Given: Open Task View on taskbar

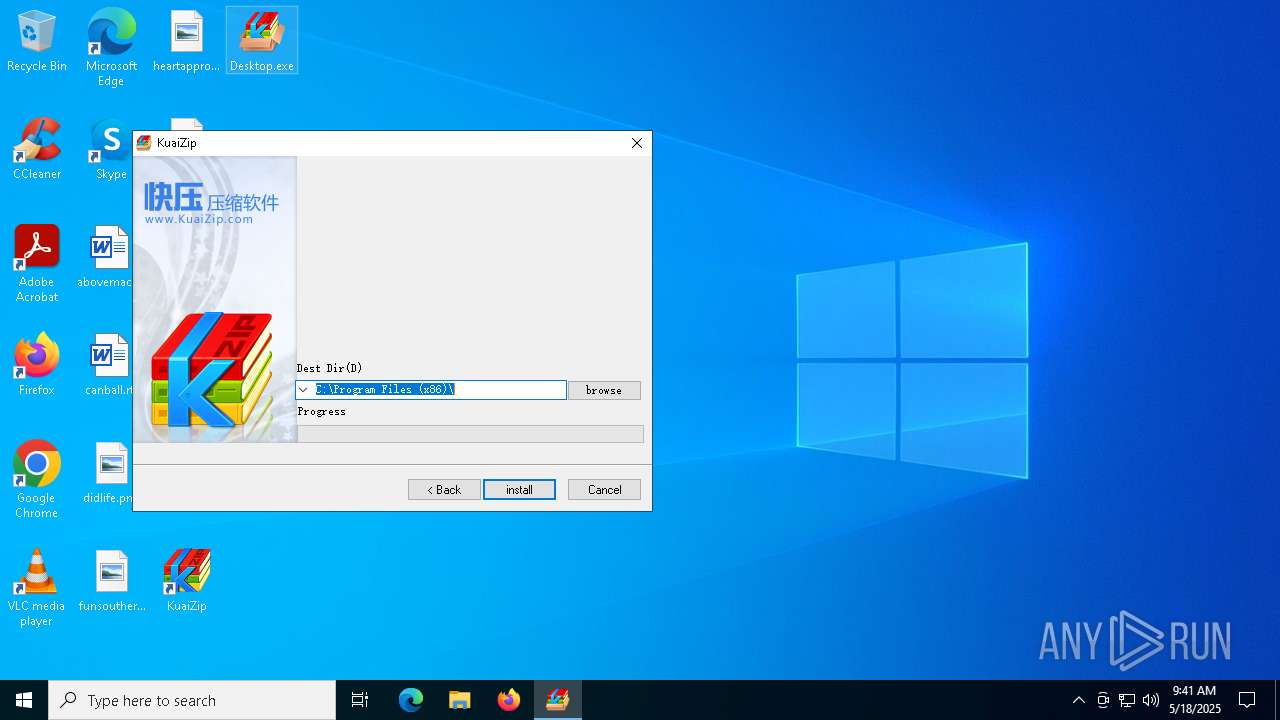Looking at the screenshot, I should click(x=360, y=700).
